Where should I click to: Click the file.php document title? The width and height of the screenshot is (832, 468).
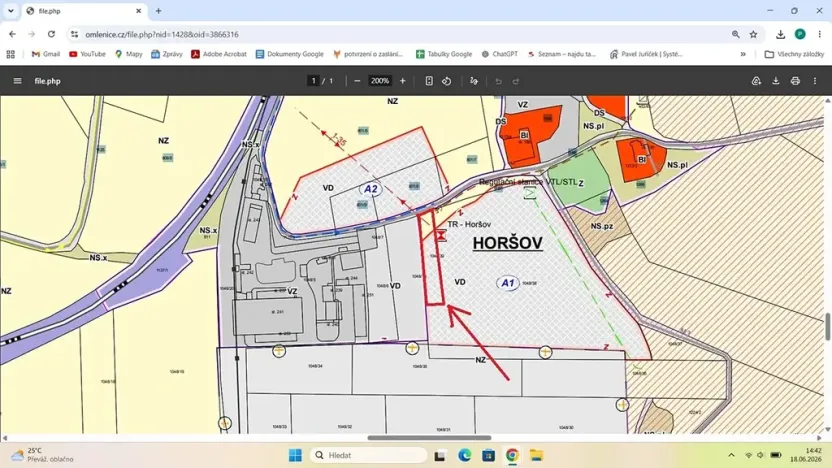click(x=47, y=81)
